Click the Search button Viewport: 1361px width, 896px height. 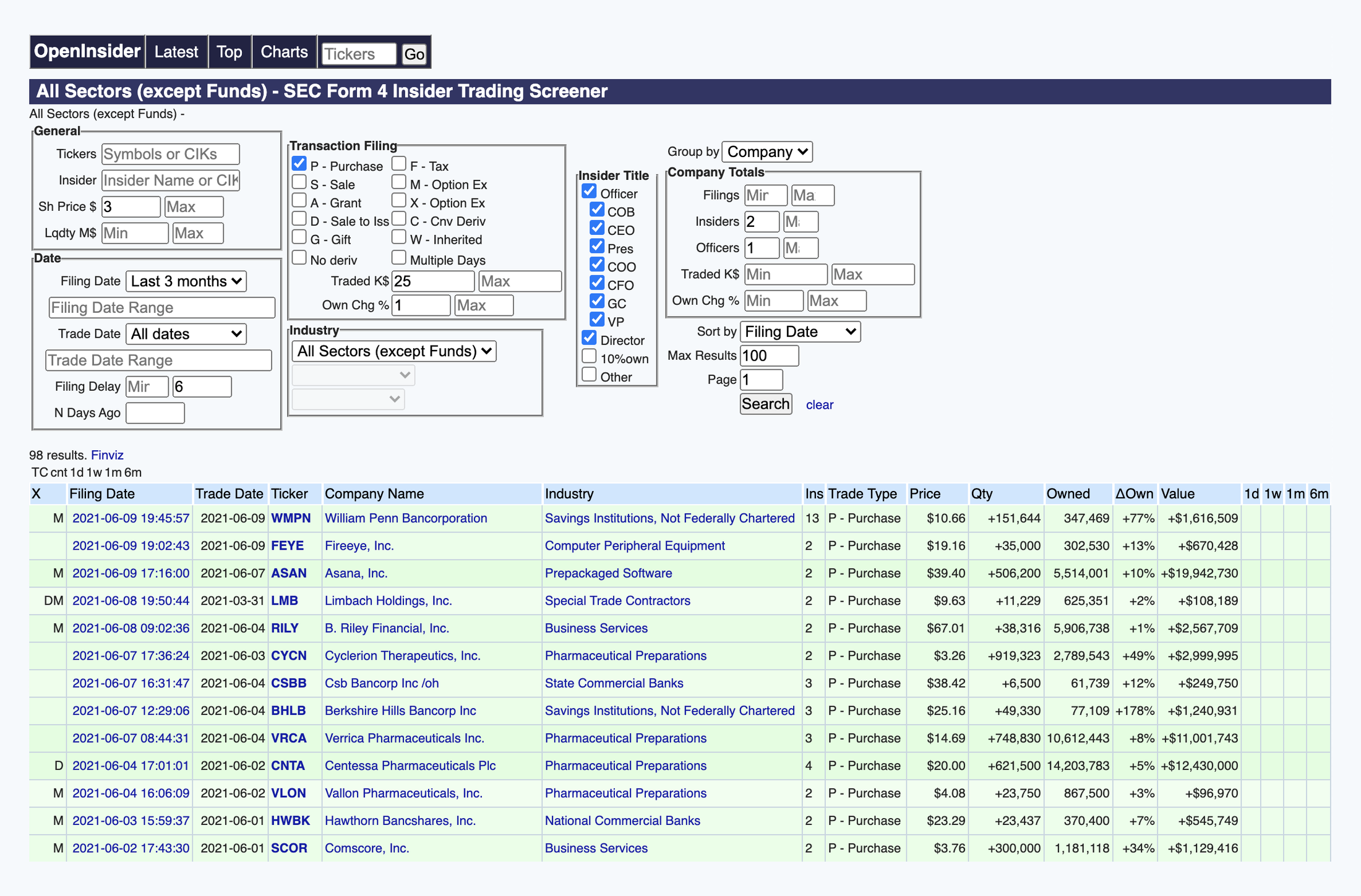(x=766, y=404)
